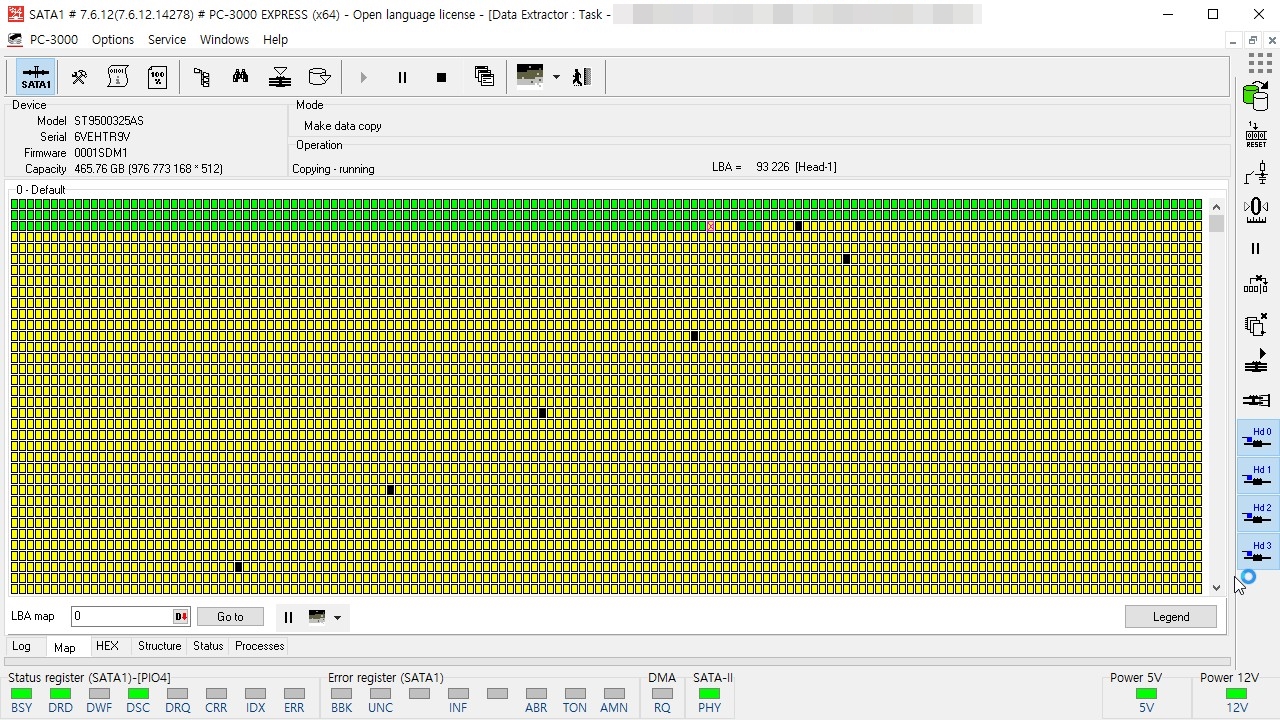Expand the map options dropdown beside Go to

pyautogui.click(x=337, y=617)
